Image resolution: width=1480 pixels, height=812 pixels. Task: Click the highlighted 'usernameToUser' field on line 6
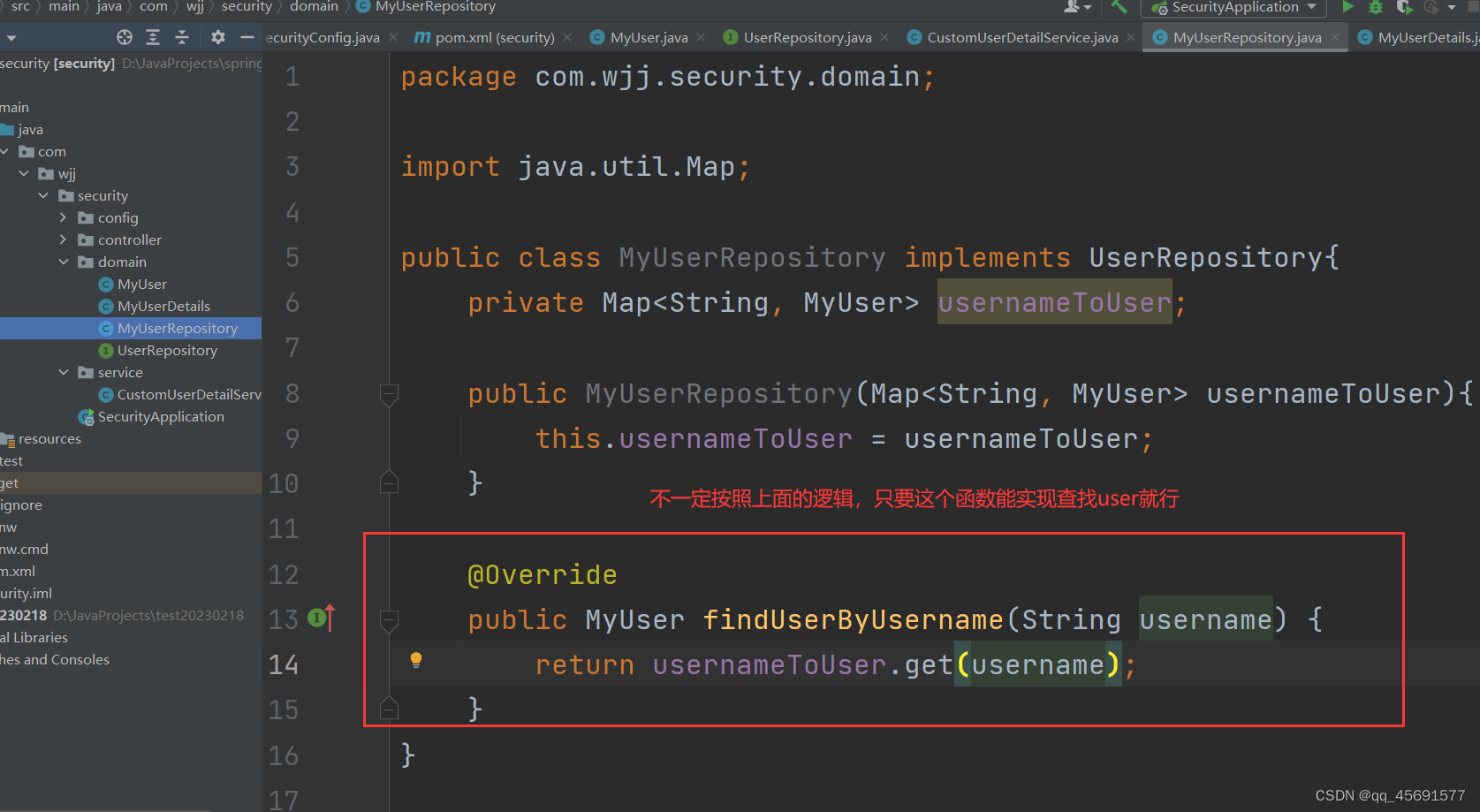click(1054, 302)
